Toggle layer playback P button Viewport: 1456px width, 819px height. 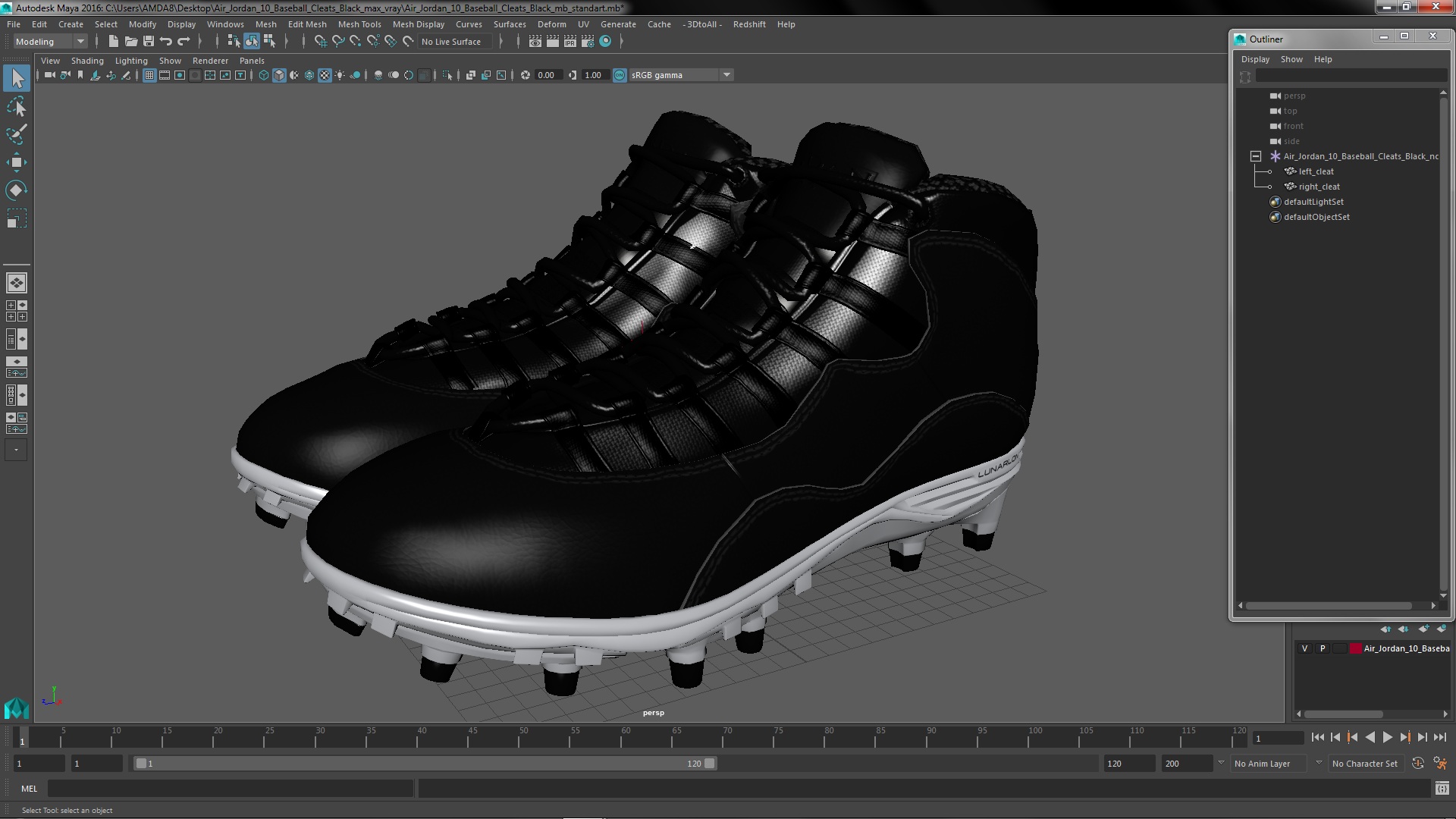point(1323,648)
